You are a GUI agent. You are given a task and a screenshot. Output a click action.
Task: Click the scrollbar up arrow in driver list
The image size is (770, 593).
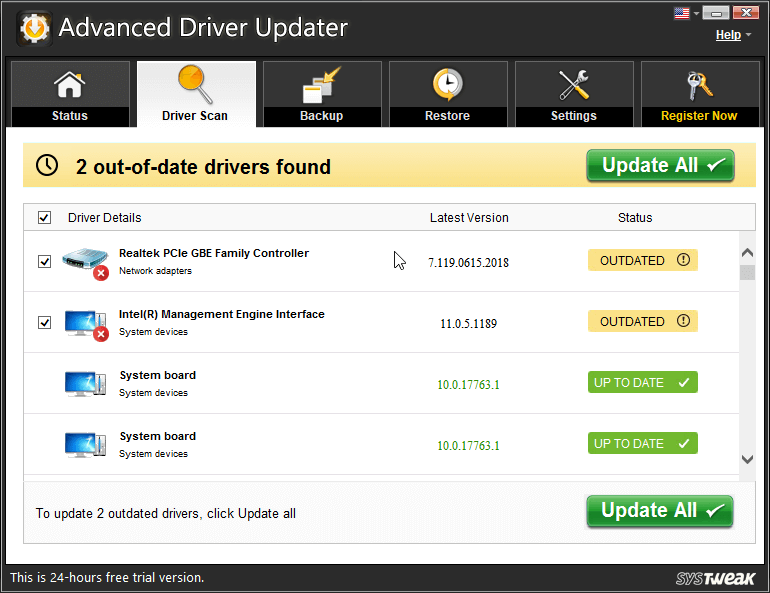(x=747, y=253)
